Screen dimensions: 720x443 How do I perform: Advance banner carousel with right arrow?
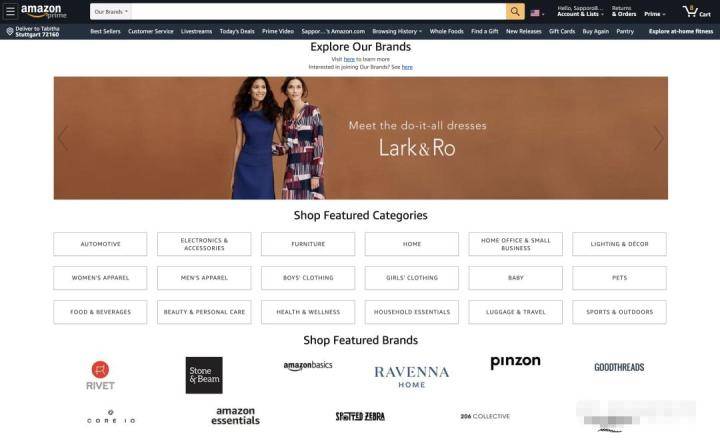point(658,138)
